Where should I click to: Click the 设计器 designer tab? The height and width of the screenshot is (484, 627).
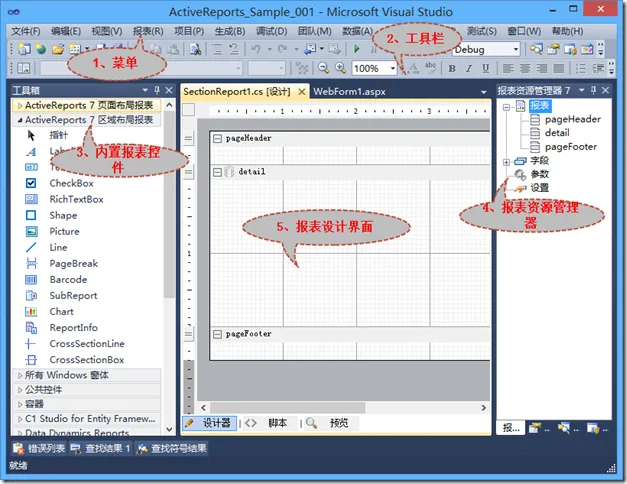pyautogui.click(x=210, y=423)
